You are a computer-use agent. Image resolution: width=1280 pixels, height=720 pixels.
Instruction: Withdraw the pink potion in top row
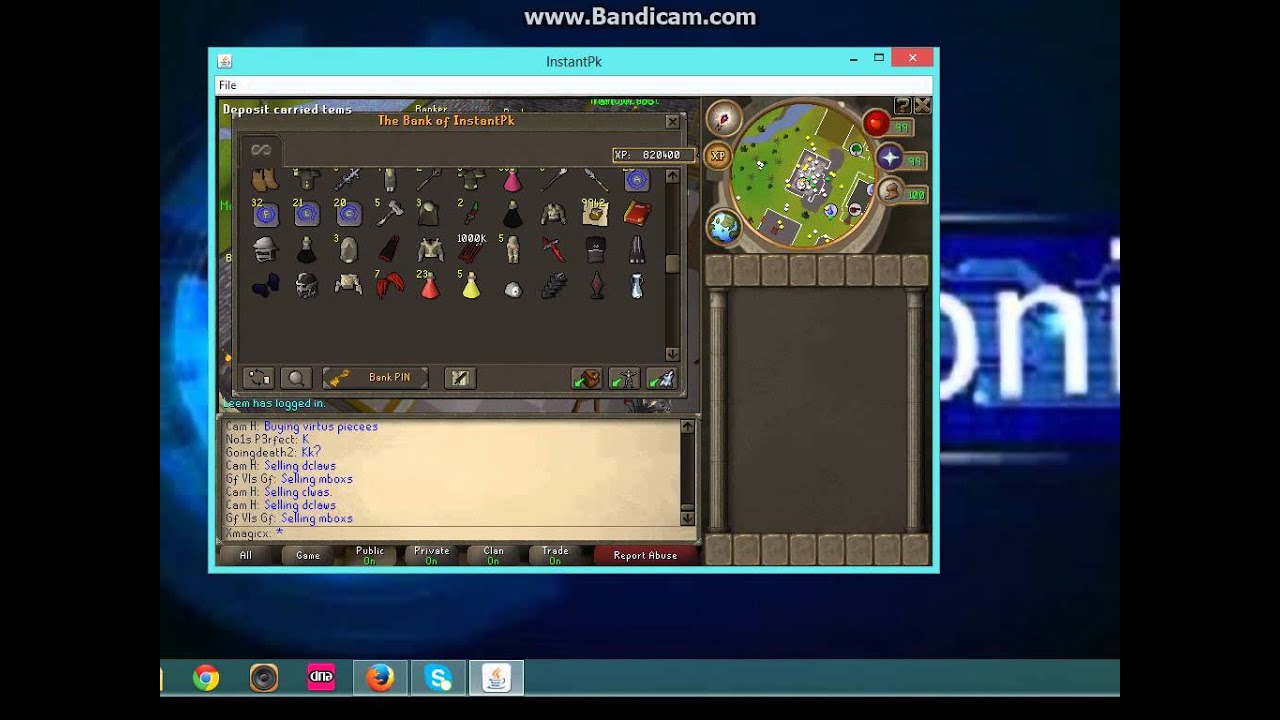click(x=512, y=180)
